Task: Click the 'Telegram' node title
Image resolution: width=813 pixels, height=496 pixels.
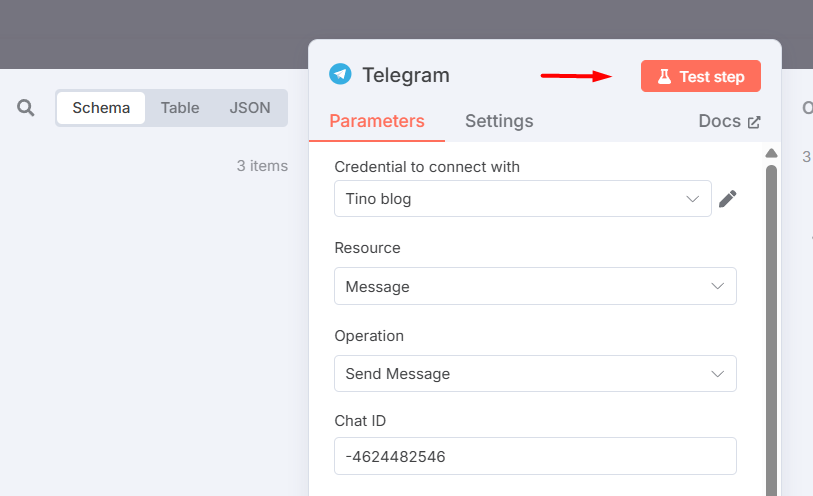Action: (405, 75)
